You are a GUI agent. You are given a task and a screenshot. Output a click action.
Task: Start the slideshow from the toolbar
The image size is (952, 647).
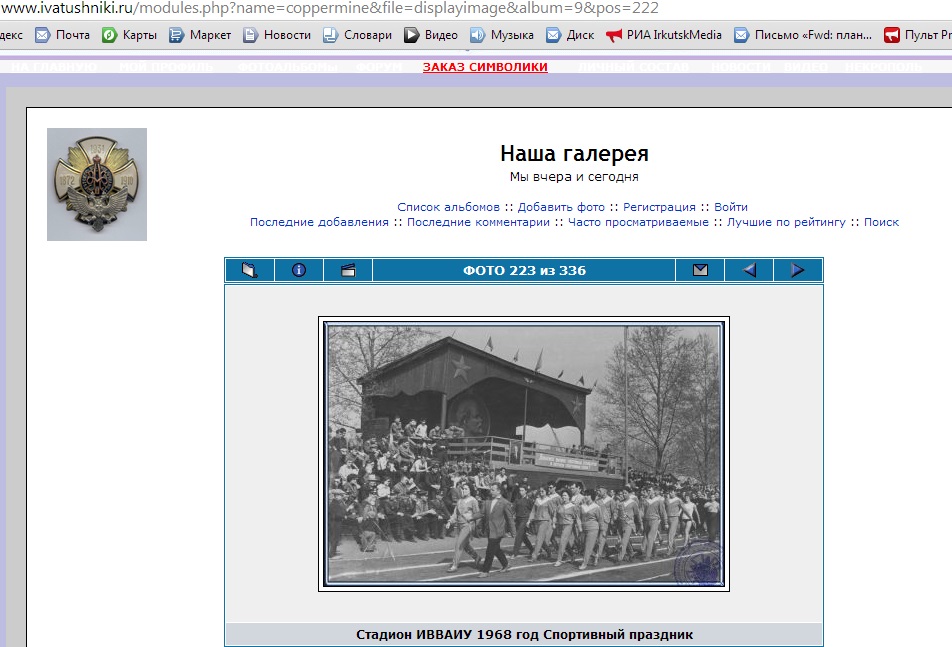point(348,269)
